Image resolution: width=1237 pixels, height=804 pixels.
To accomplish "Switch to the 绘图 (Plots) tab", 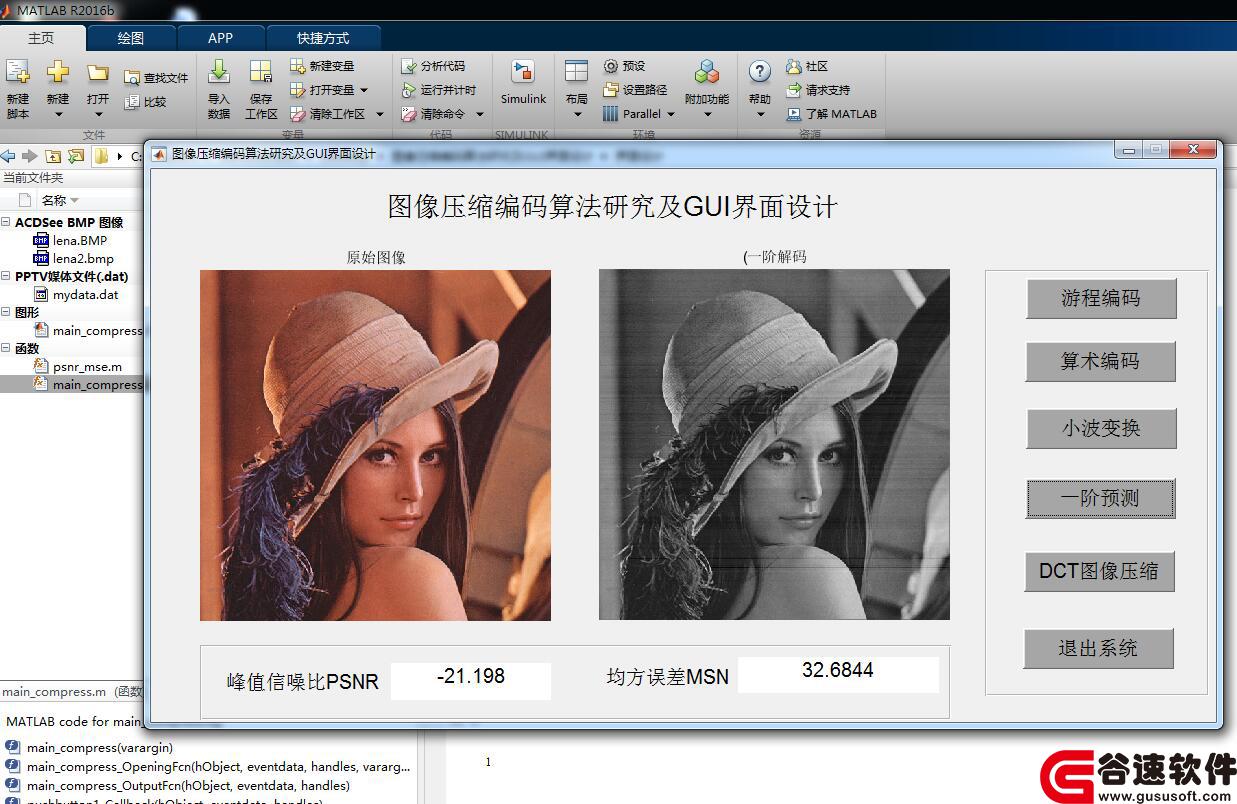I will (131, 38).
